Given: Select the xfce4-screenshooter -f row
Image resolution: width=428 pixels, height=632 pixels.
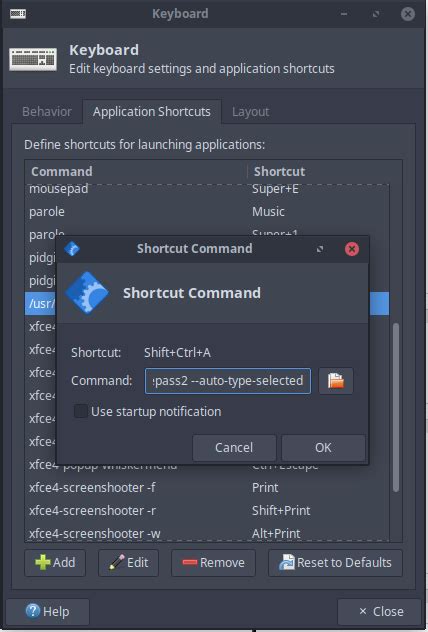Looking at the screenshot, I should coord(209,488).
